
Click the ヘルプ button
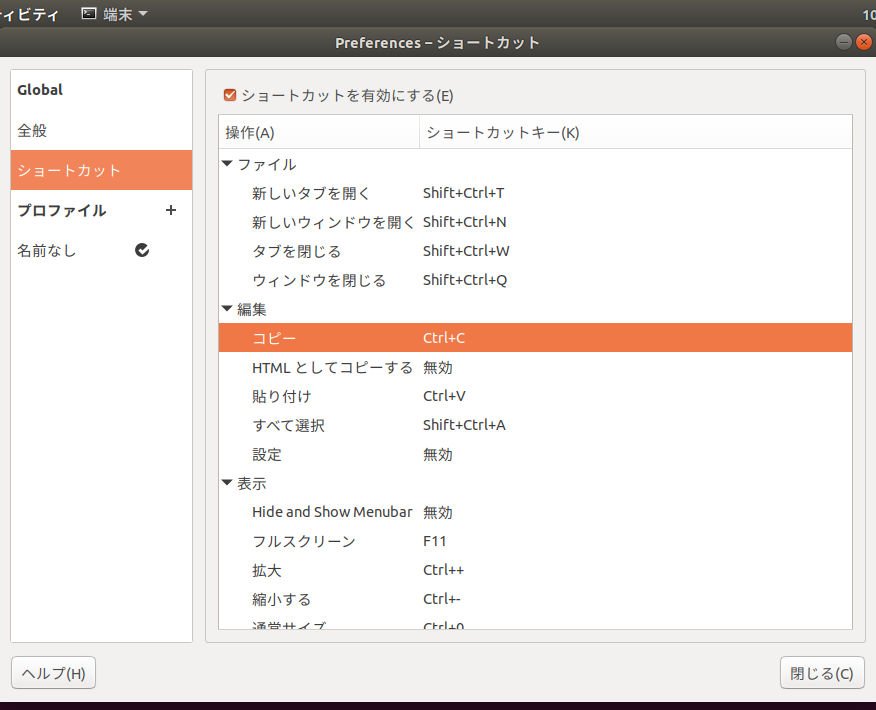52,673
